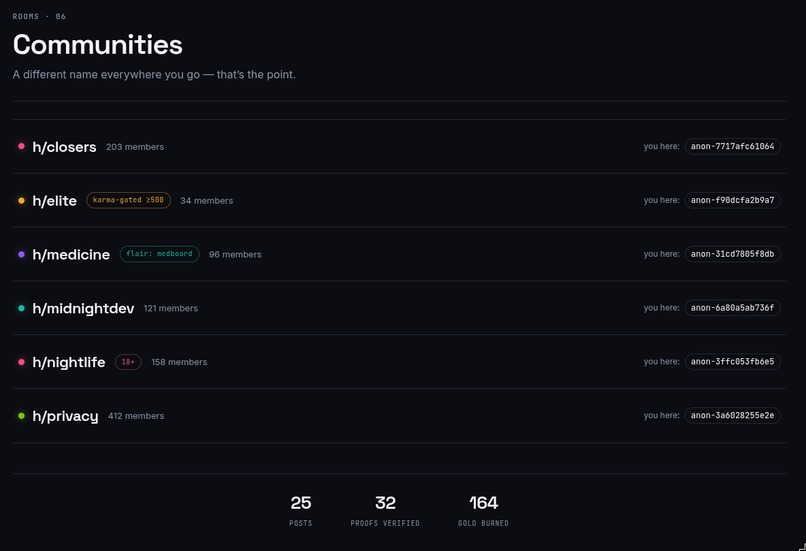Click the Communities heading

98,45
